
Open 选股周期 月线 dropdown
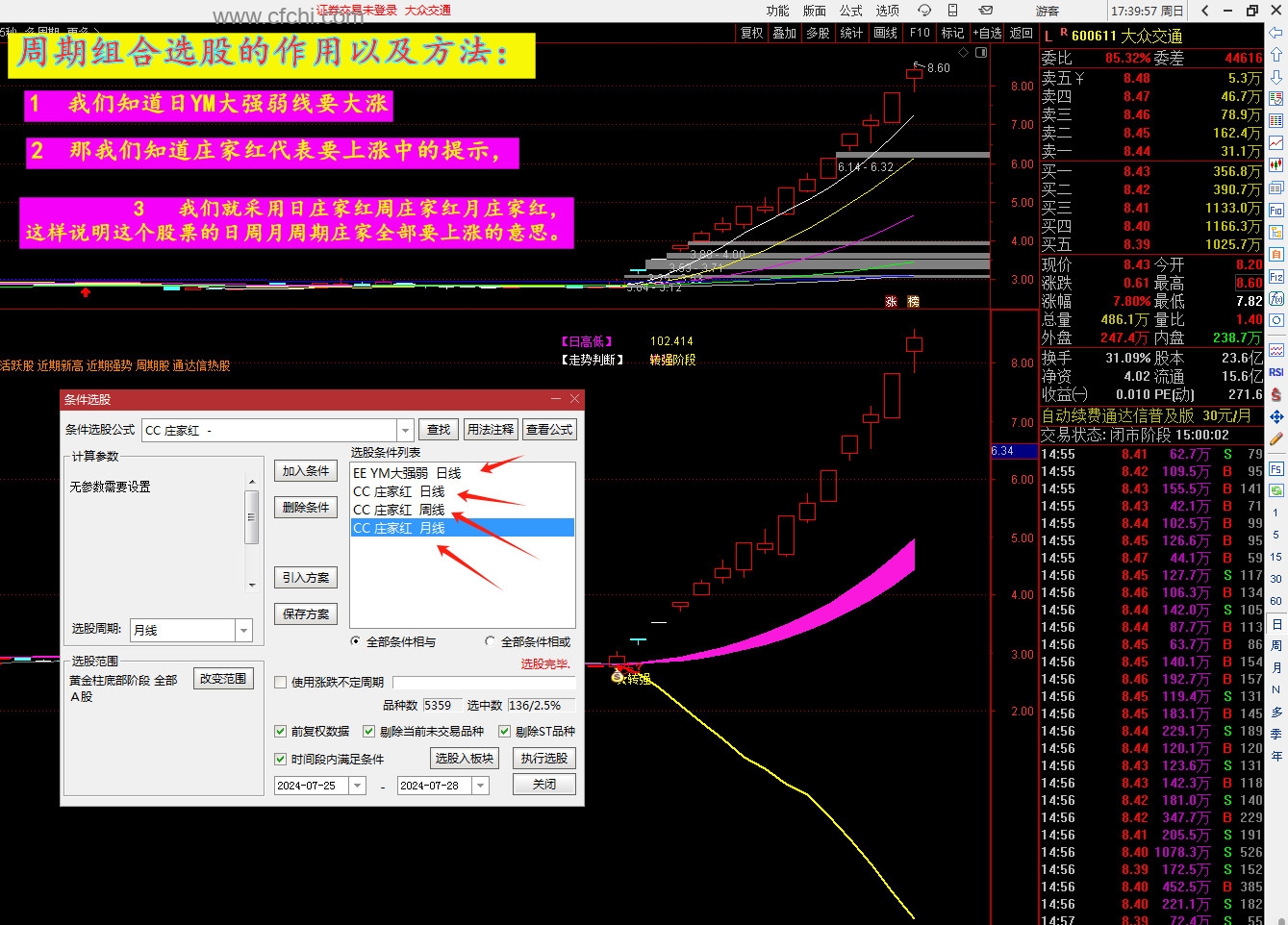click(x=243, y=630)
